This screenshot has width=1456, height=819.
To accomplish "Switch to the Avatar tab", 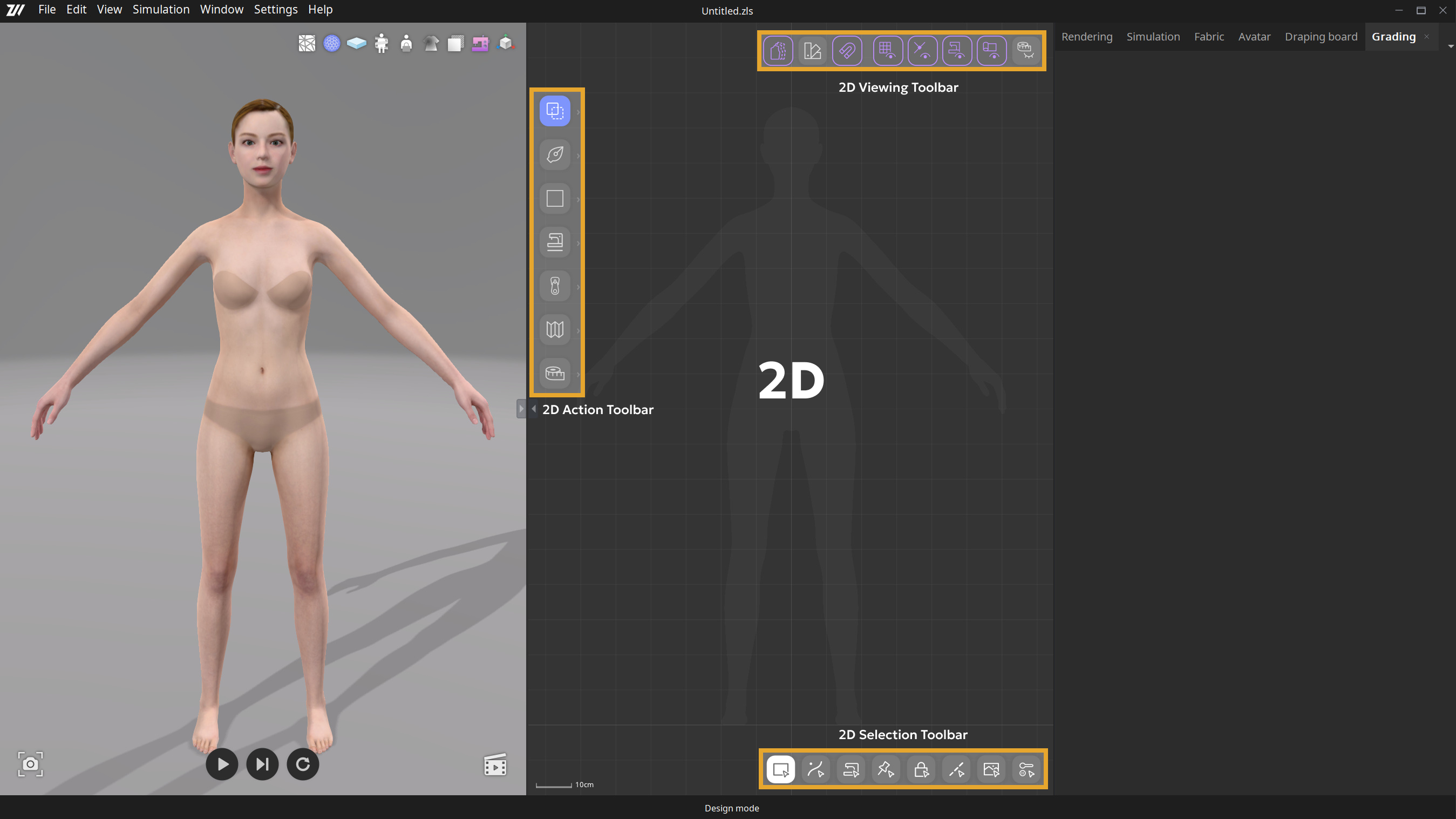I will point(1254,36).
